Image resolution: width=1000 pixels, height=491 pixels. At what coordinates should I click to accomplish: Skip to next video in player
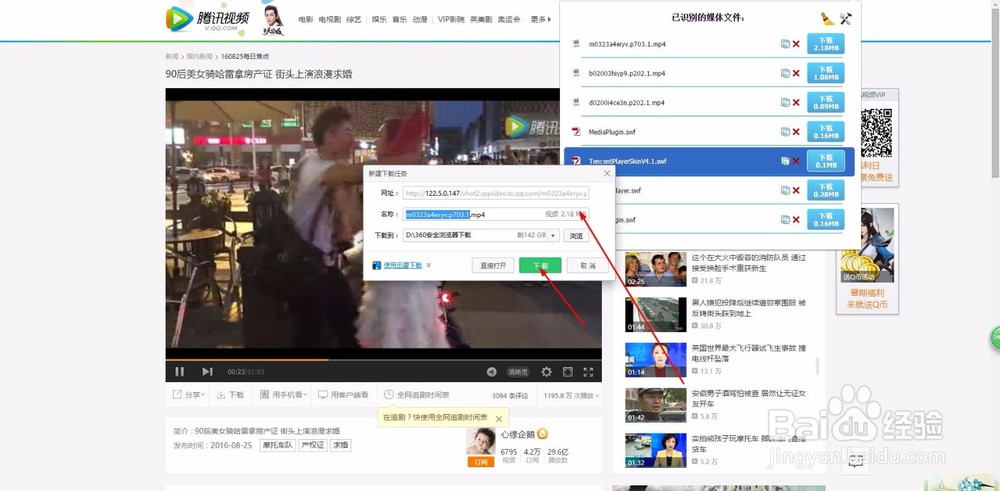[x=207, y=371]
